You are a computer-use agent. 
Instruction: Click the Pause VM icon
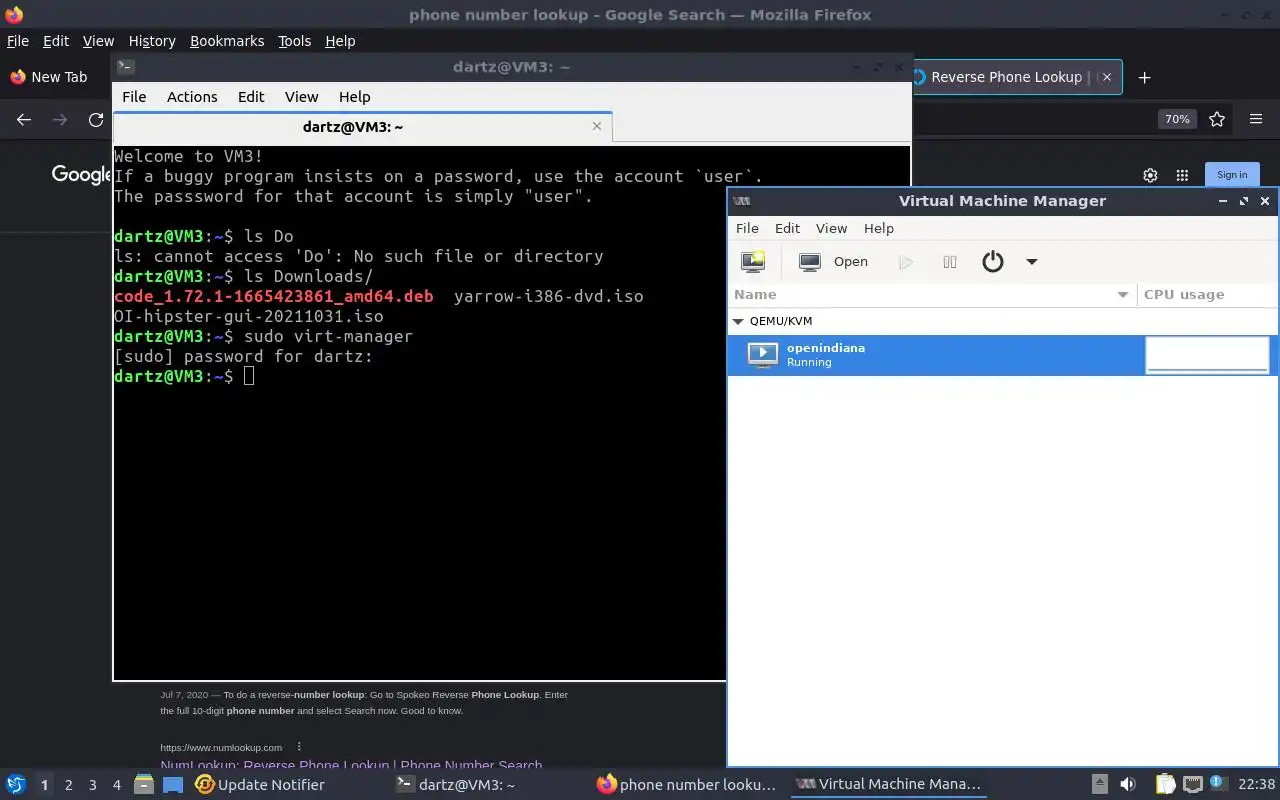click(x=950, y=262)
